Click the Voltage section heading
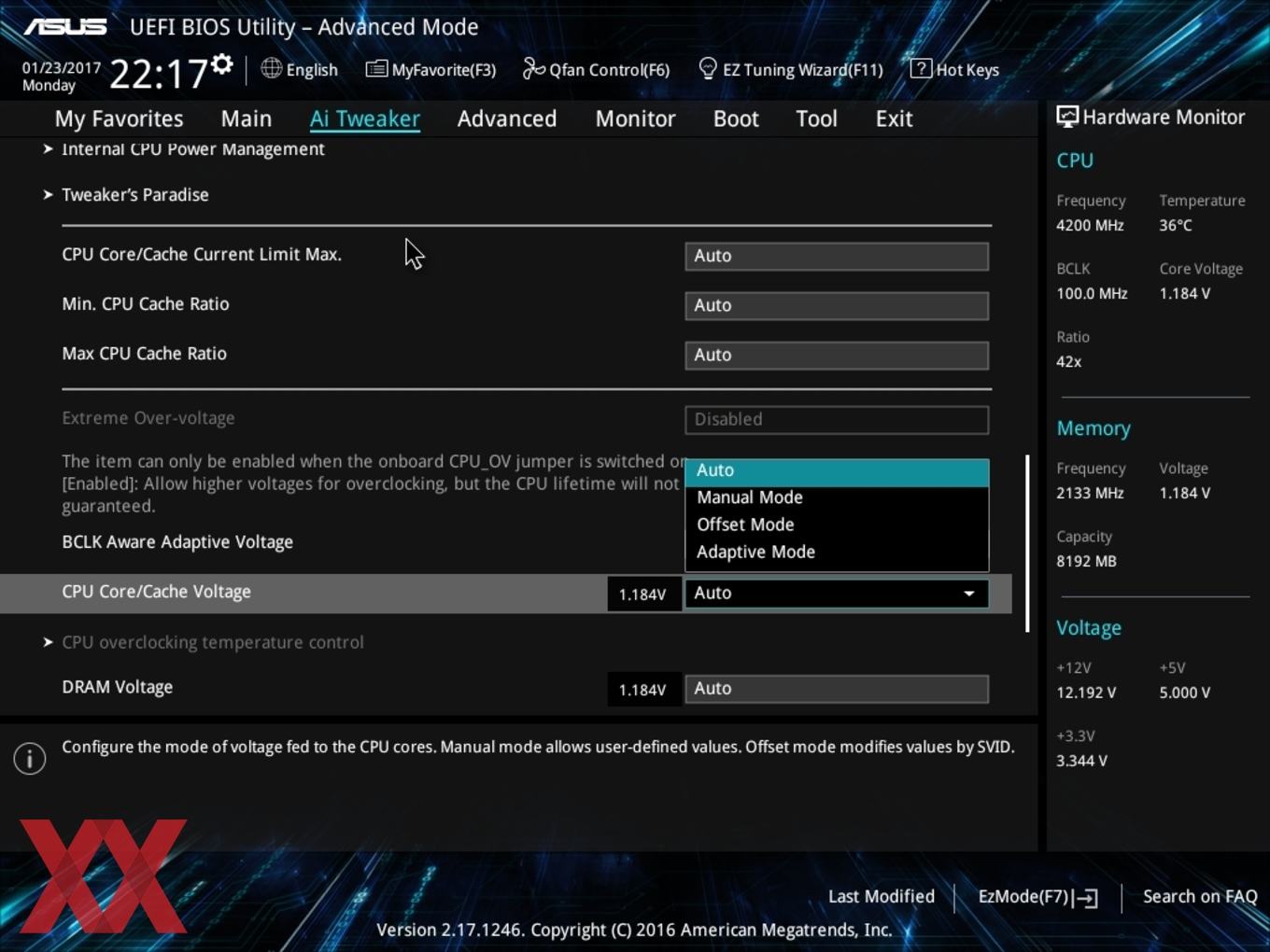The height and width of the screenshot is (952, 1270). pos(1089,628)
